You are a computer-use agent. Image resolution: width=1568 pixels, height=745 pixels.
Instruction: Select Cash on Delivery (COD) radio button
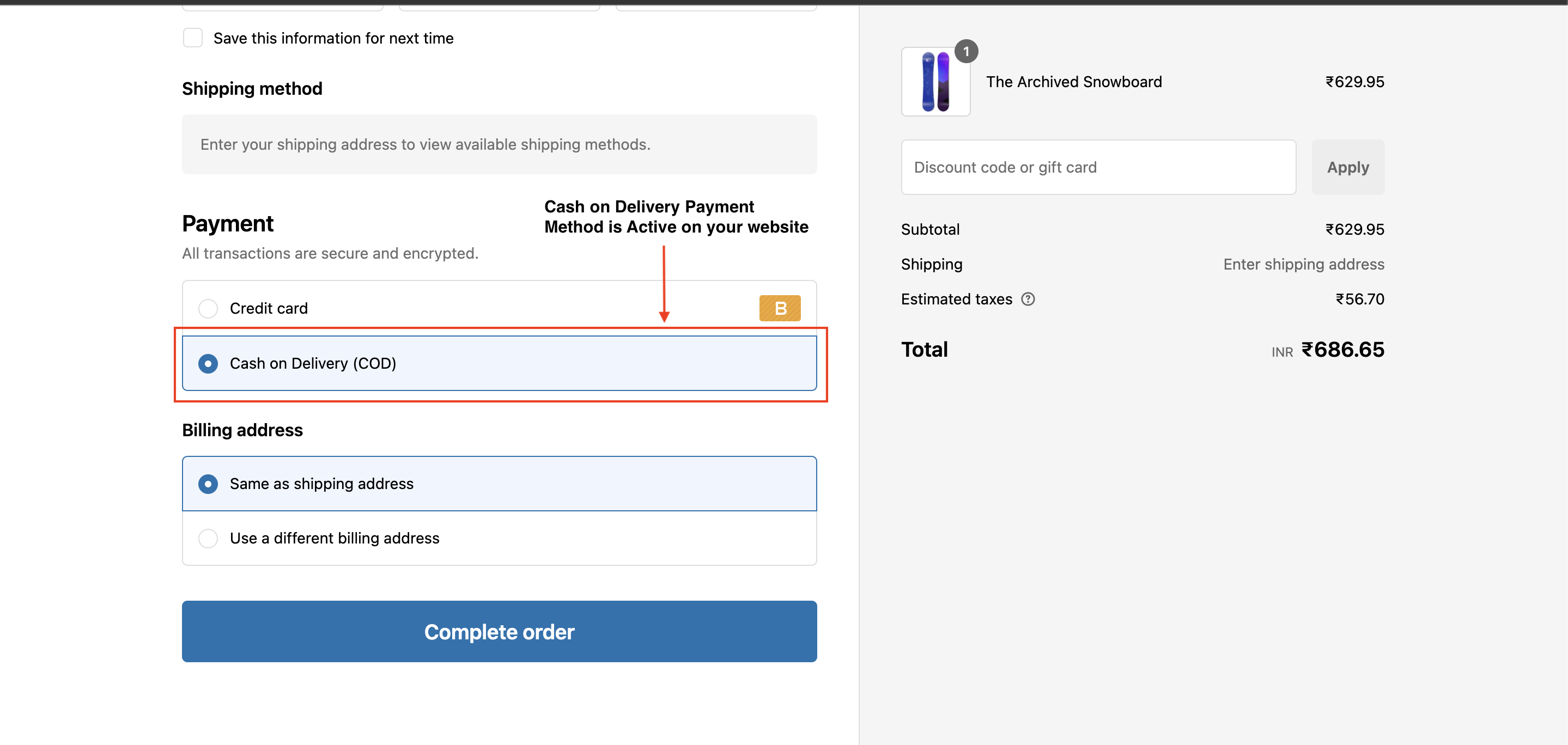pyautogui.click(x=208, y=363)
